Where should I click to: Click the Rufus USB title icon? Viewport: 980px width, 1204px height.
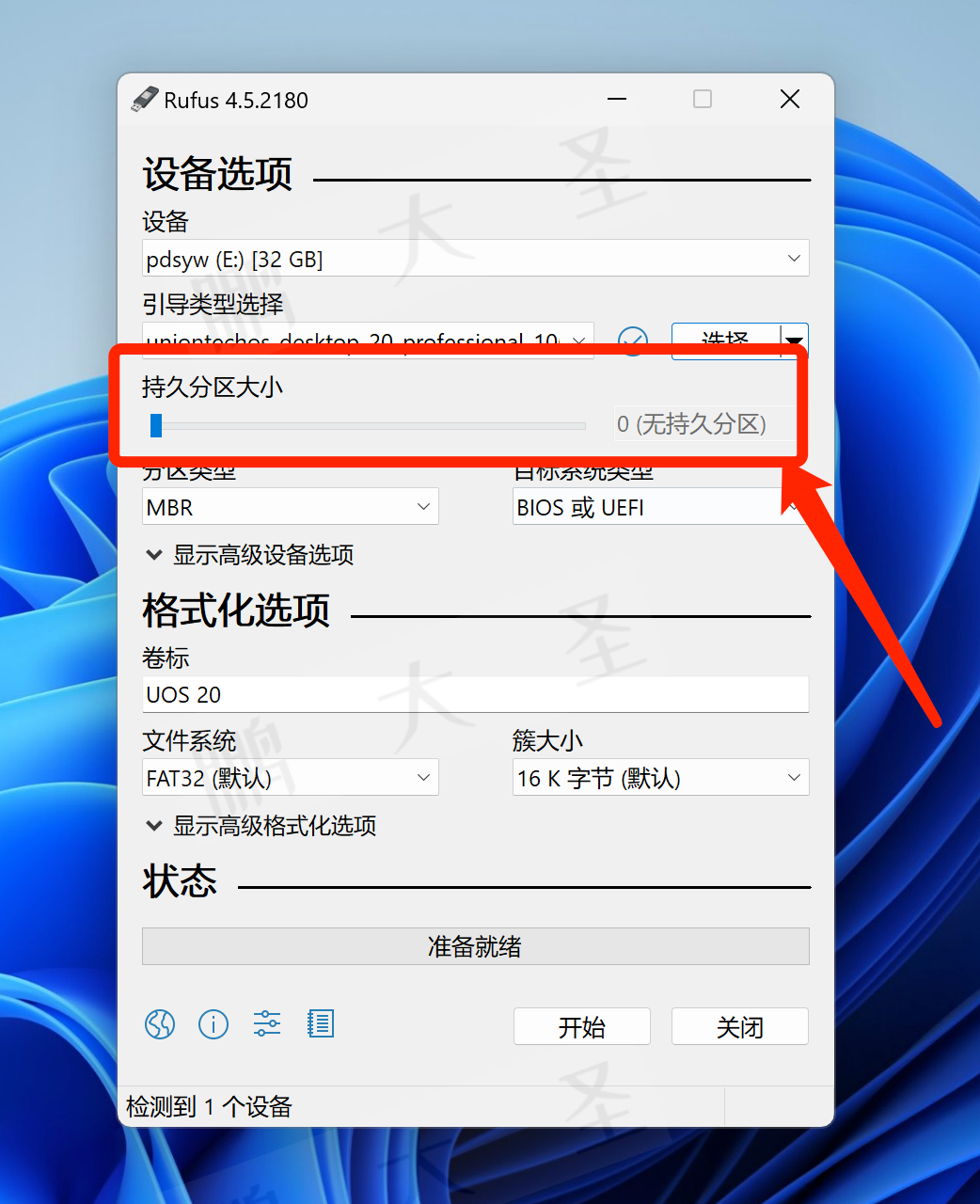(x=145, y=99)
